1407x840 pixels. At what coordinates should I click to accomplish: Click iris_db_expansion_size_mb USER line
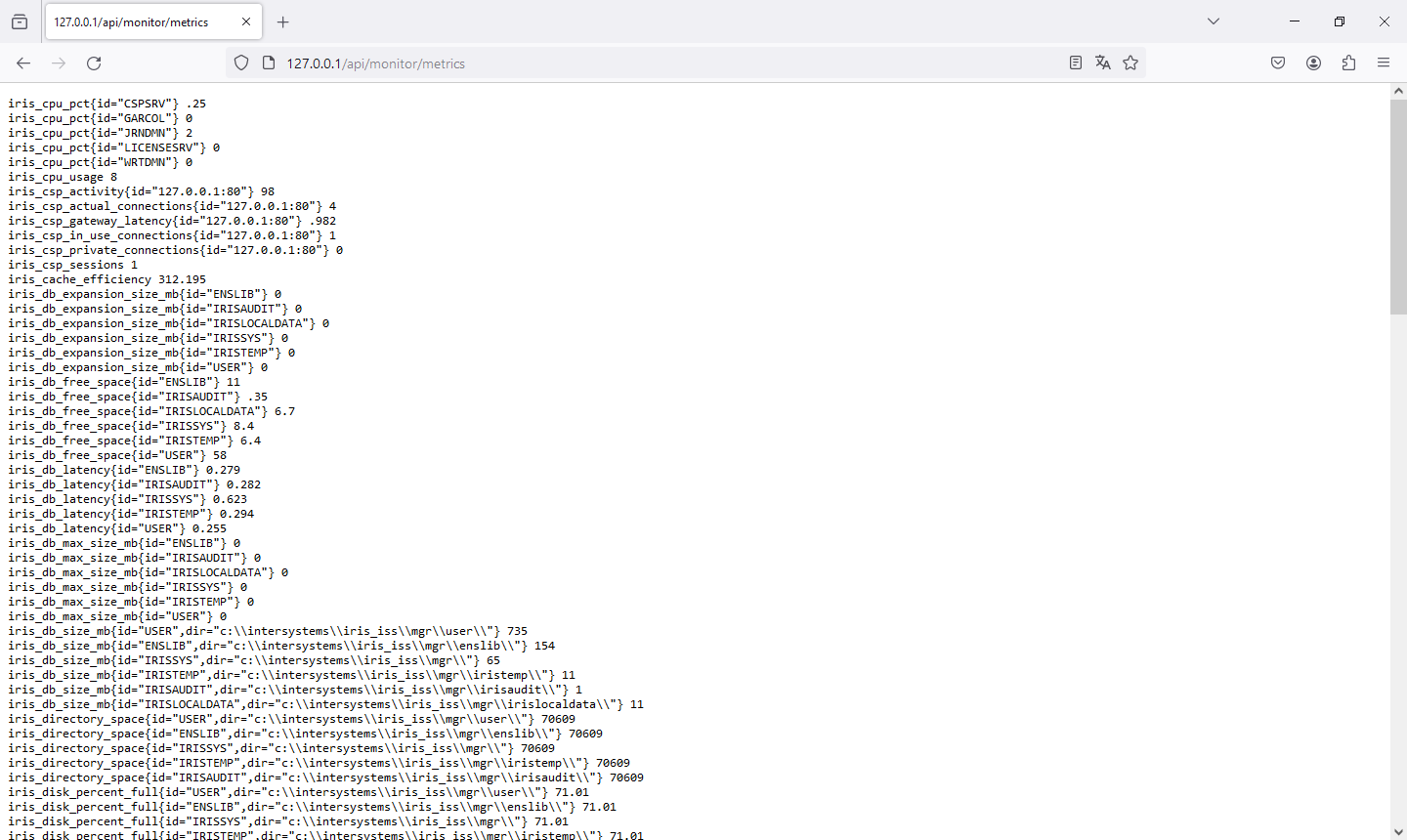138,367
